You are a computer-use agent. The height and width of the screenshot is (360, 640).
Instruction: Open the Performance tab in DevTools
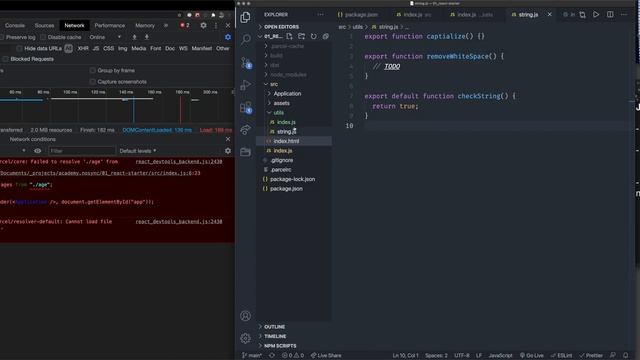pos(110,25)
